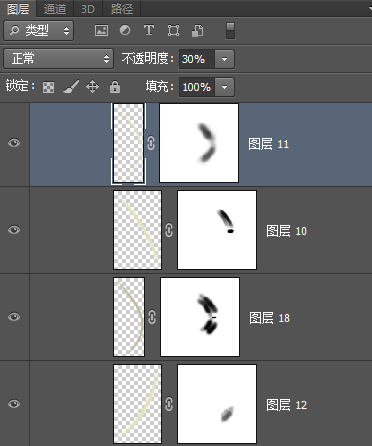Screen dimensions: 372x446
Task: Click the smart object filter icon
Action: click(197, 31)
